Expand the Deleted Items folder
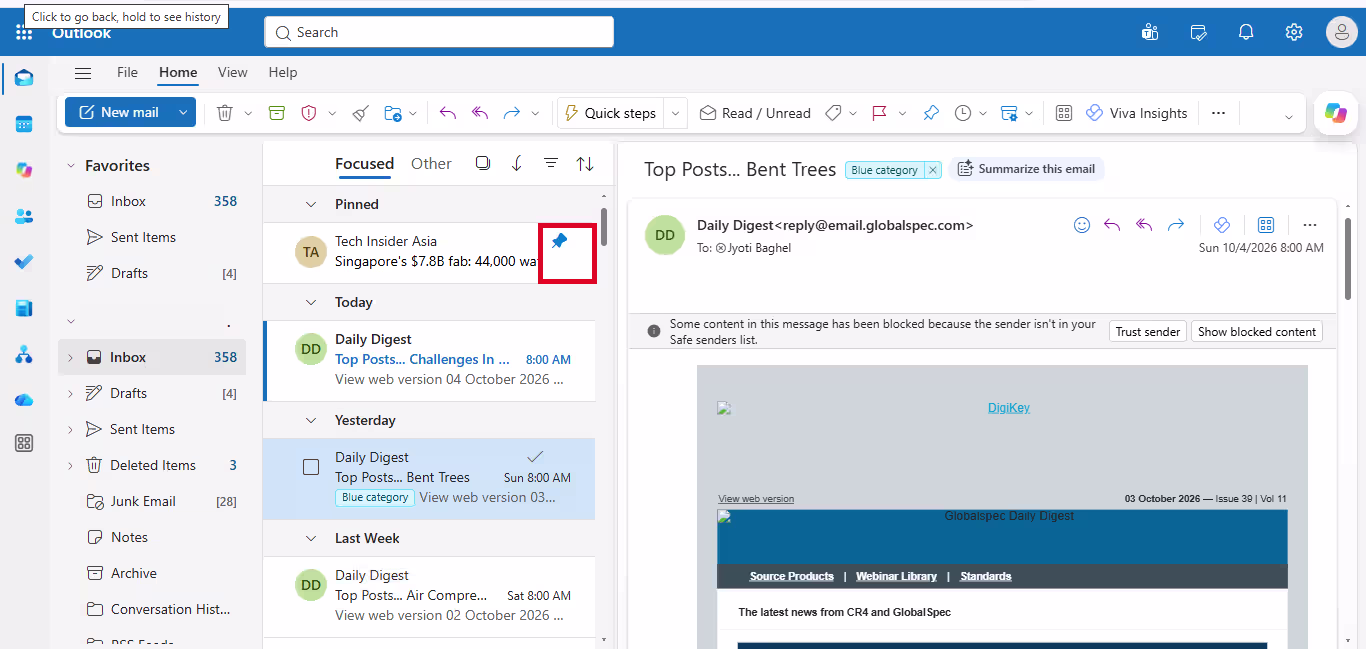Screen dimensions: 1366x649 click(x=70, y=465)
